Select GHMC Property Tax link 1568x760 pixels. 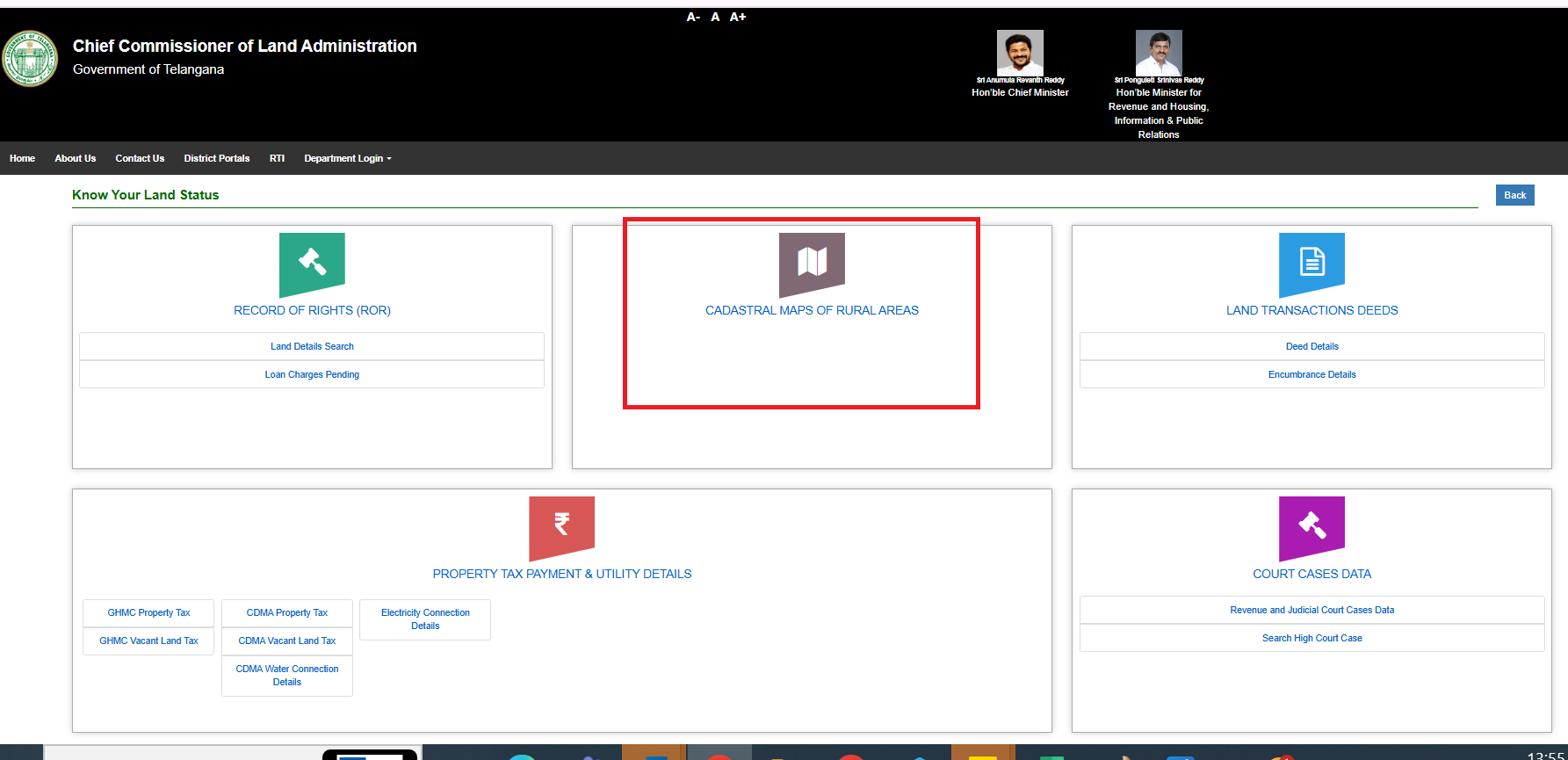pyautogui.click(x=148, y=613)
